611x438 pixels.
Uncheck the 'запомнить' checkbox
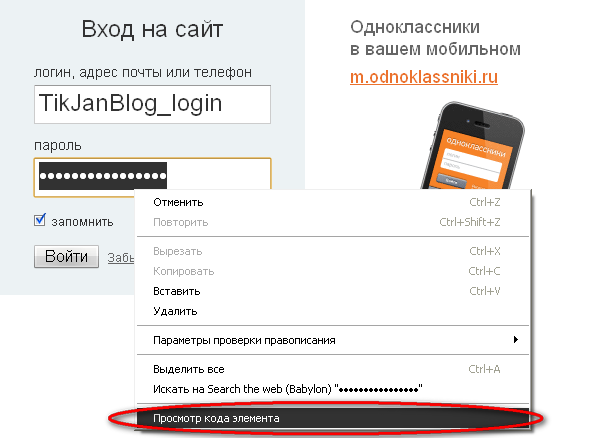[40, 220]
